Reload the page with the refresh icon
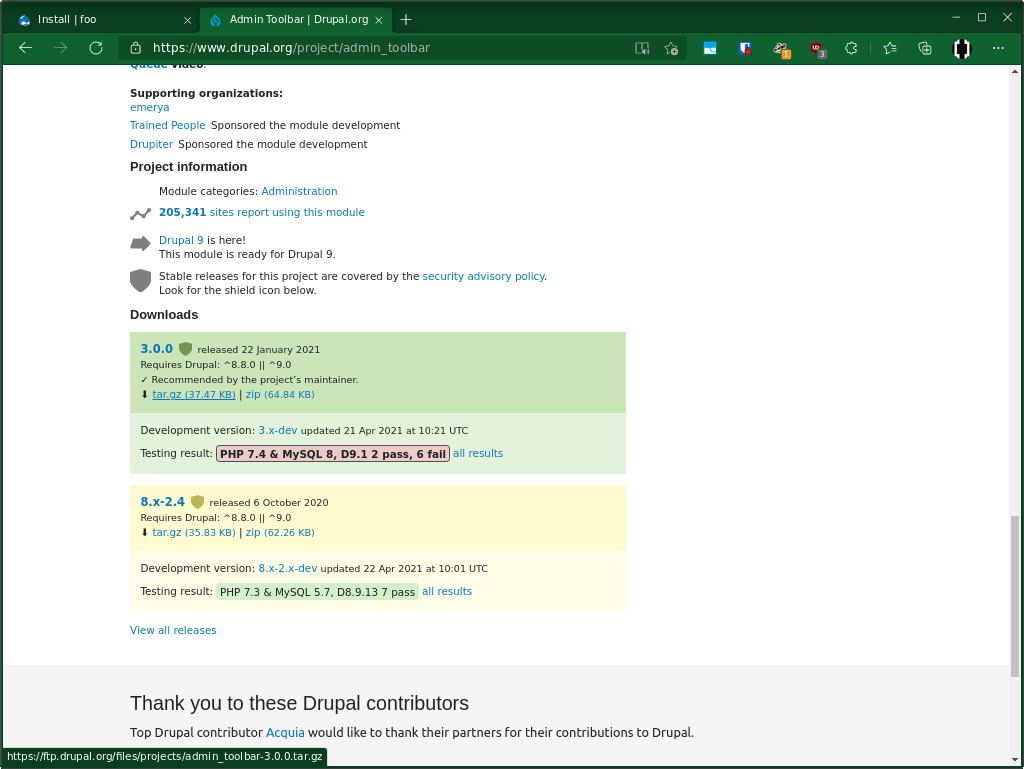 (95, 47)
